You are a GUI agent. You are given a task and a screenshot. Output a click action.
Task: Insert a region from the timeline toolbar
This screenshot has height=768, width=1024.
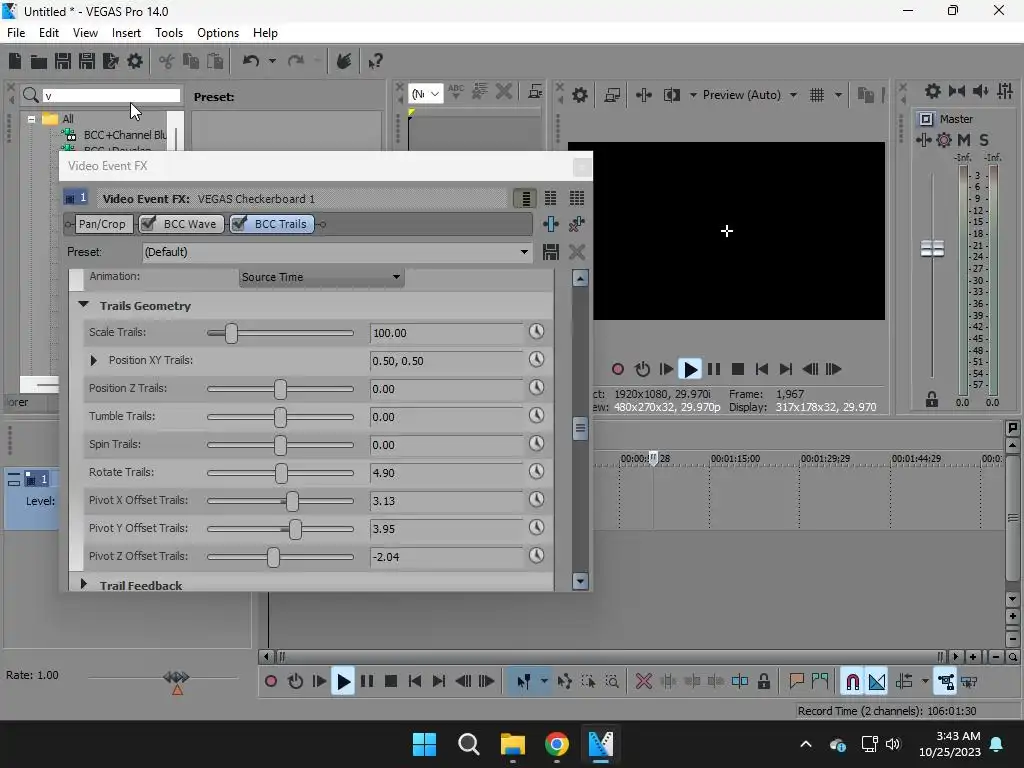820,682
